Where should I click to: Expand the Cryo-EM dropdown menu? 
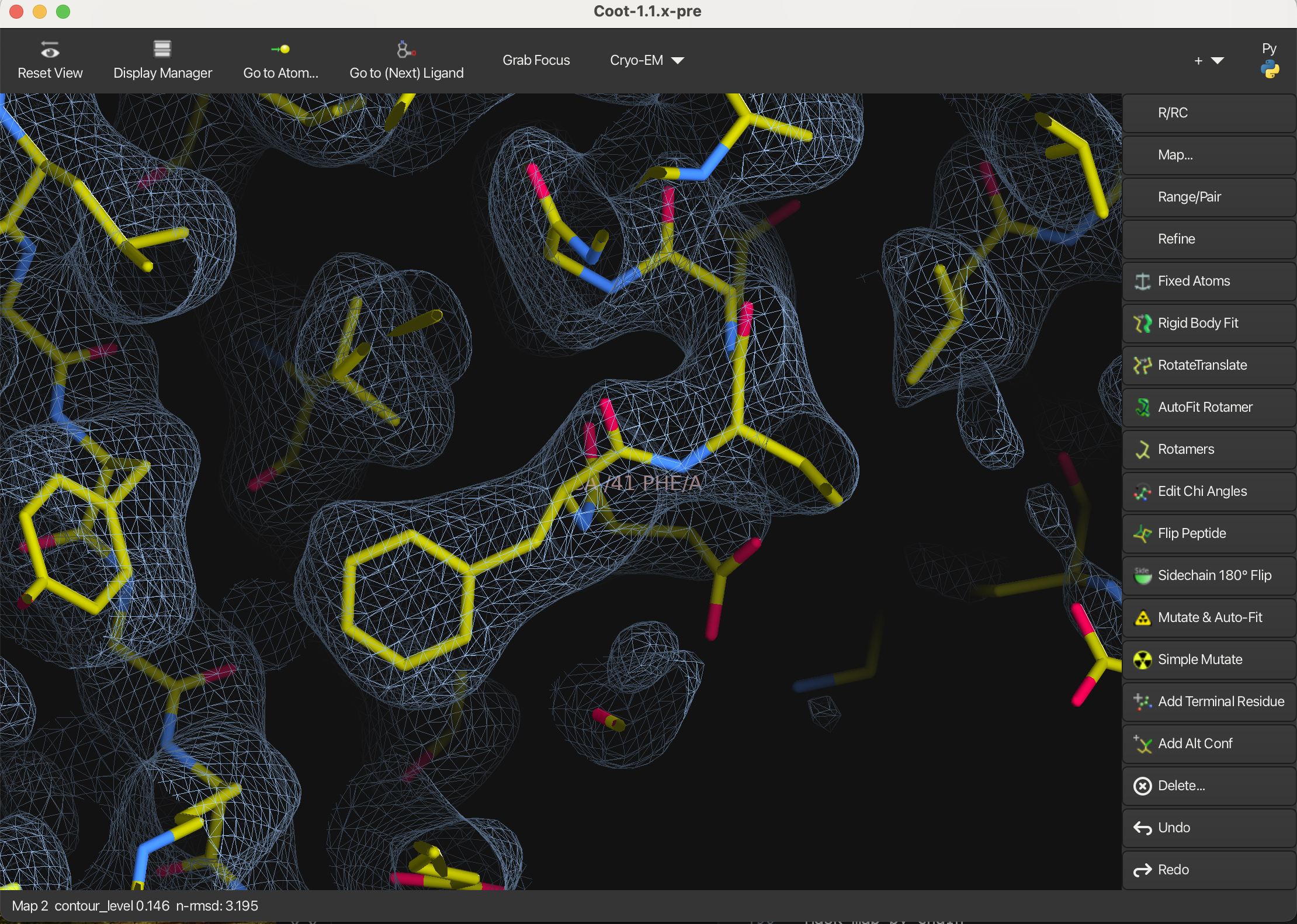[647, 60]
